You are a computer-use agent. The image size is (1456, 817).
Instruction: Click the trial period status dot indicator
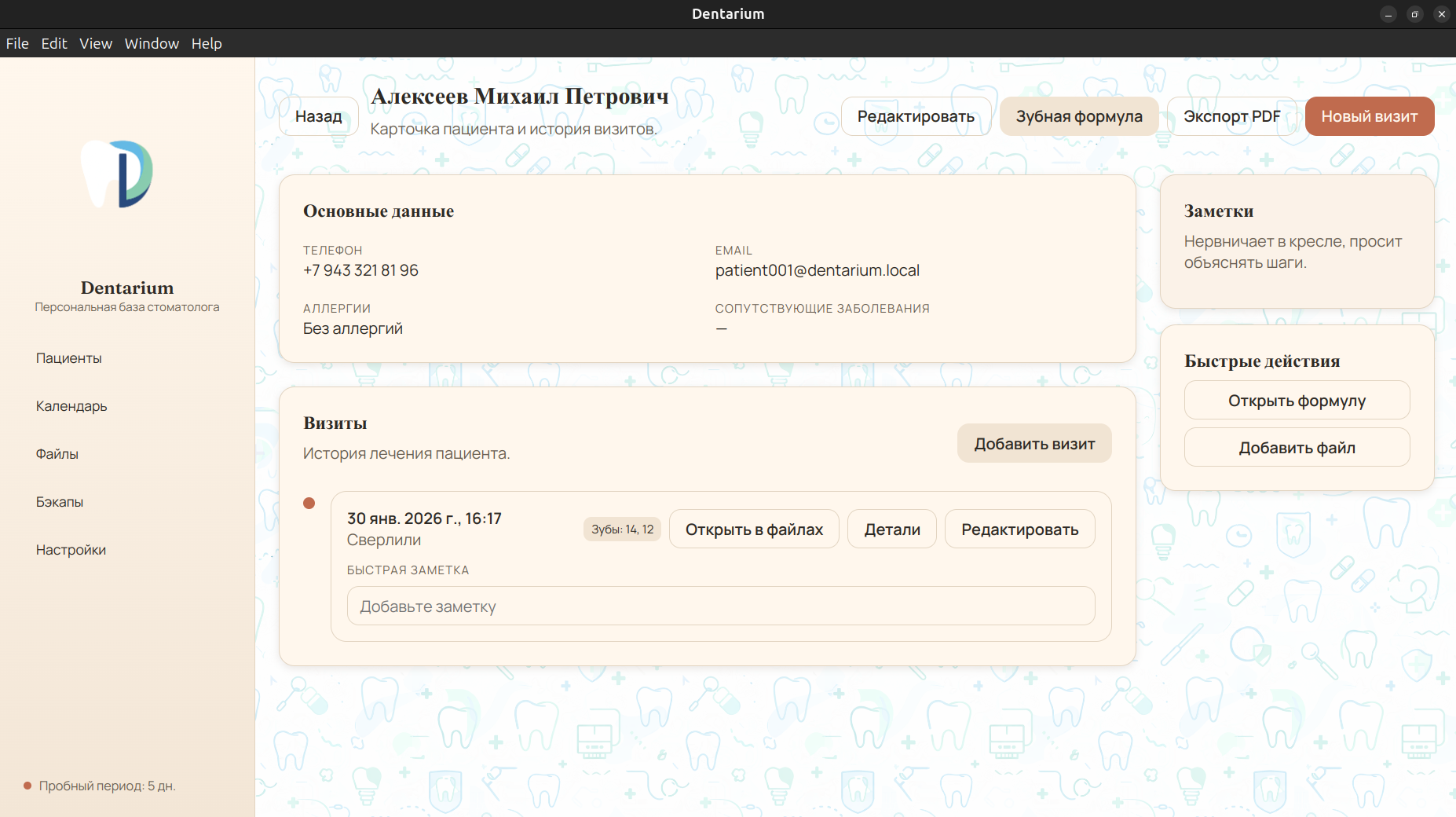tap(26, 786)
